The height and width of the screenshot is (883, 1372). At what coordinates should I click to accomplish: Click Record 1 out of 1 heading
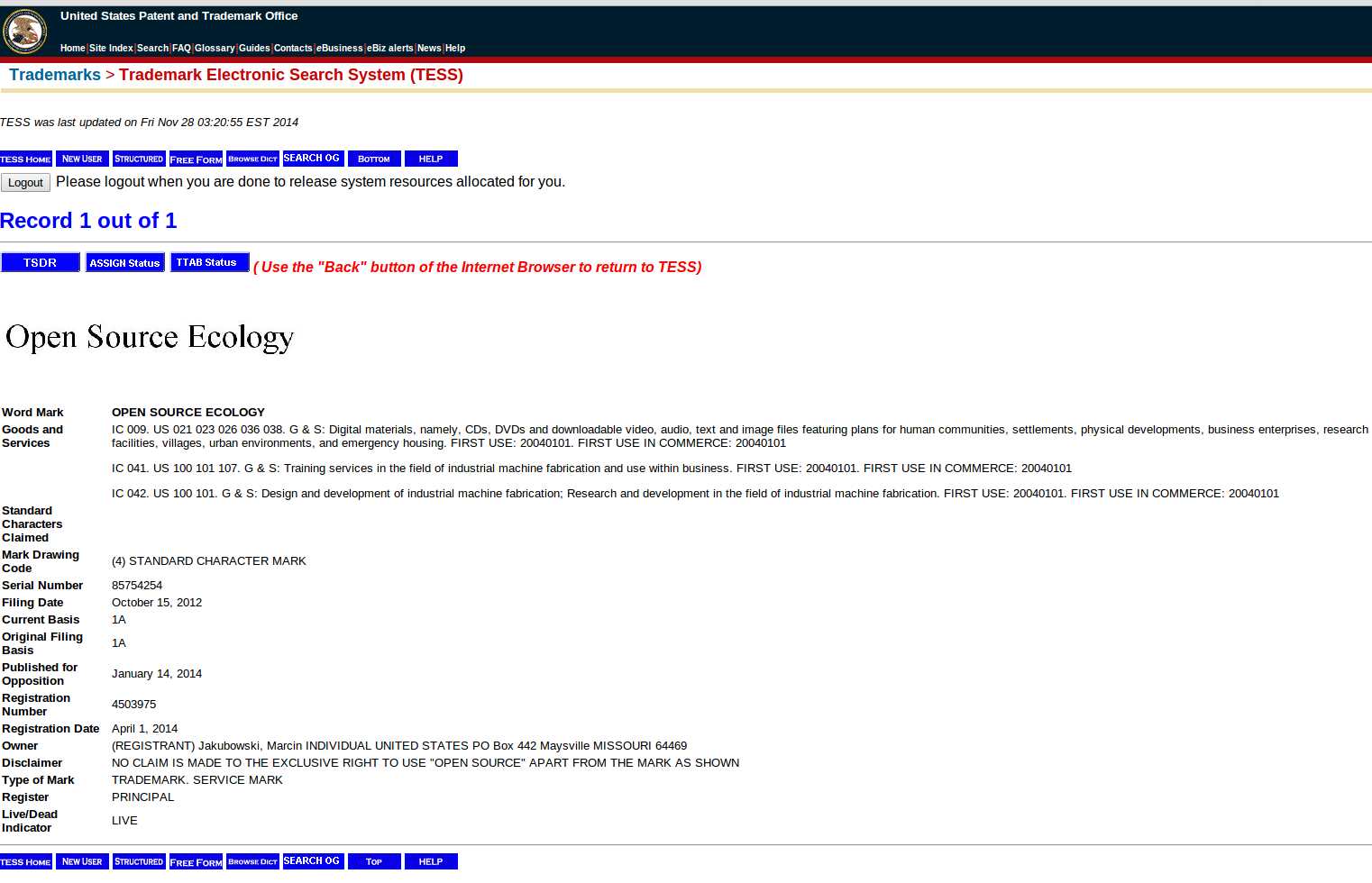click(x=88, y=221)
